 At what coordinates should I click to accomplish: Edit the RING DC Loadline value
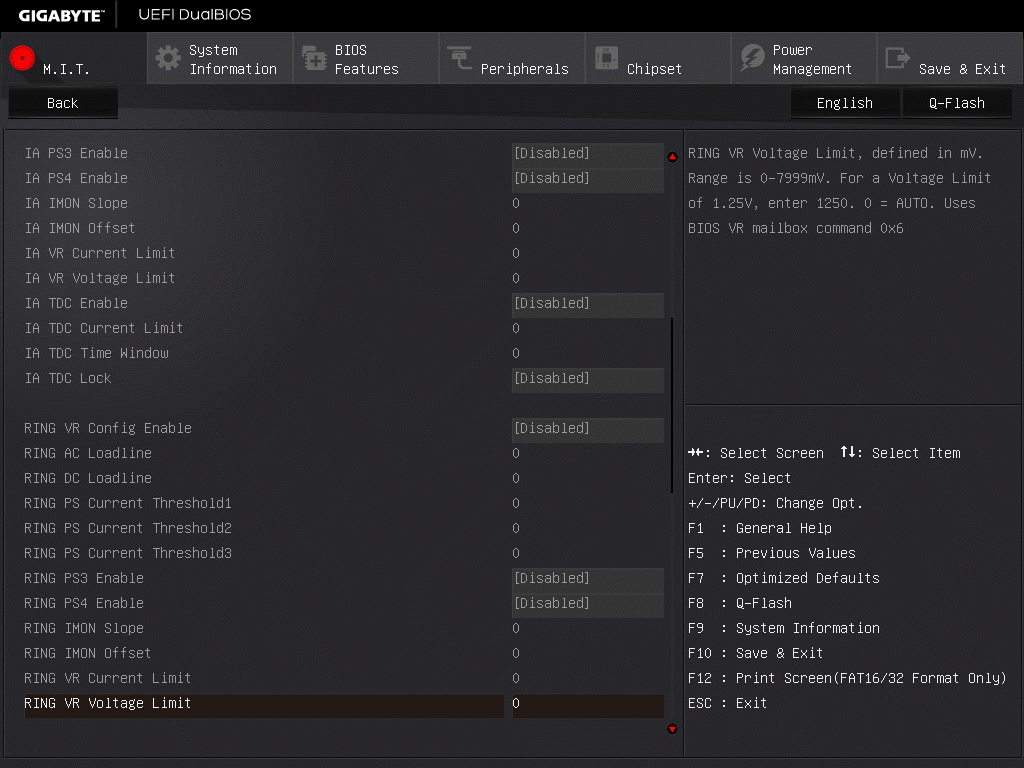click(516, 479)
